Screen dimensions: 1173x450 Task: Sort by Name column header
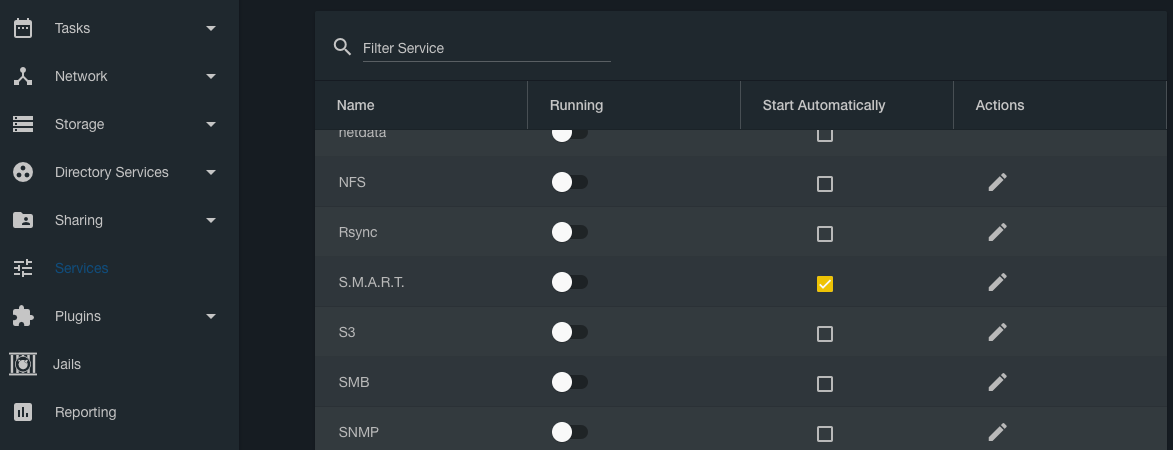pyautogui.click(x=356, y=105)
